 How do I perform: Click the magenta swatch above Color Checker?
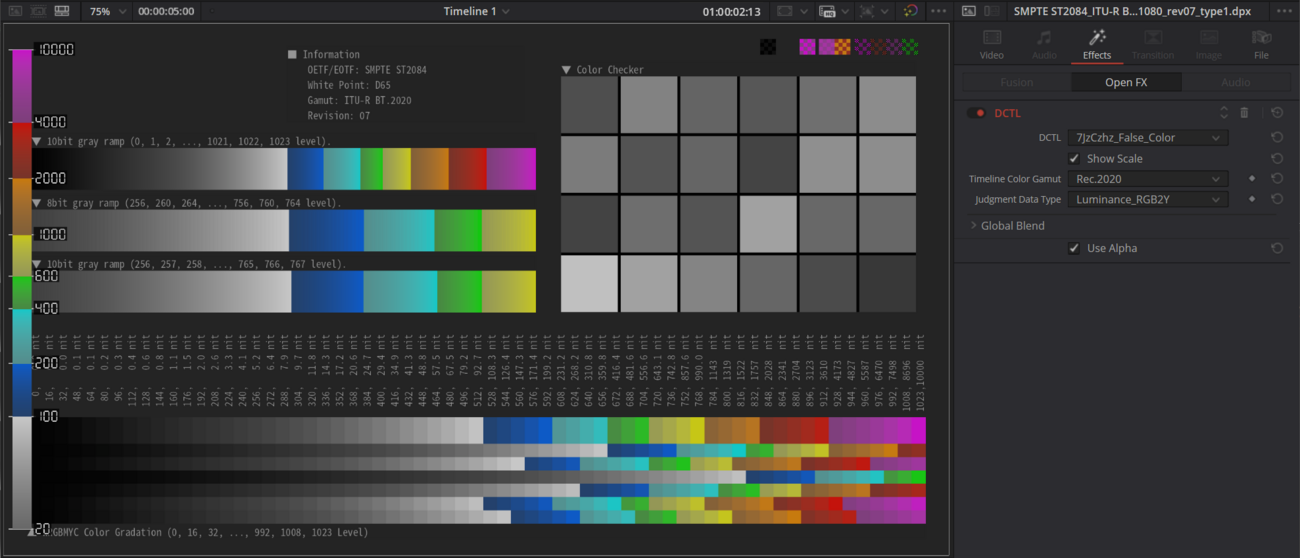(x=807, y=47)
